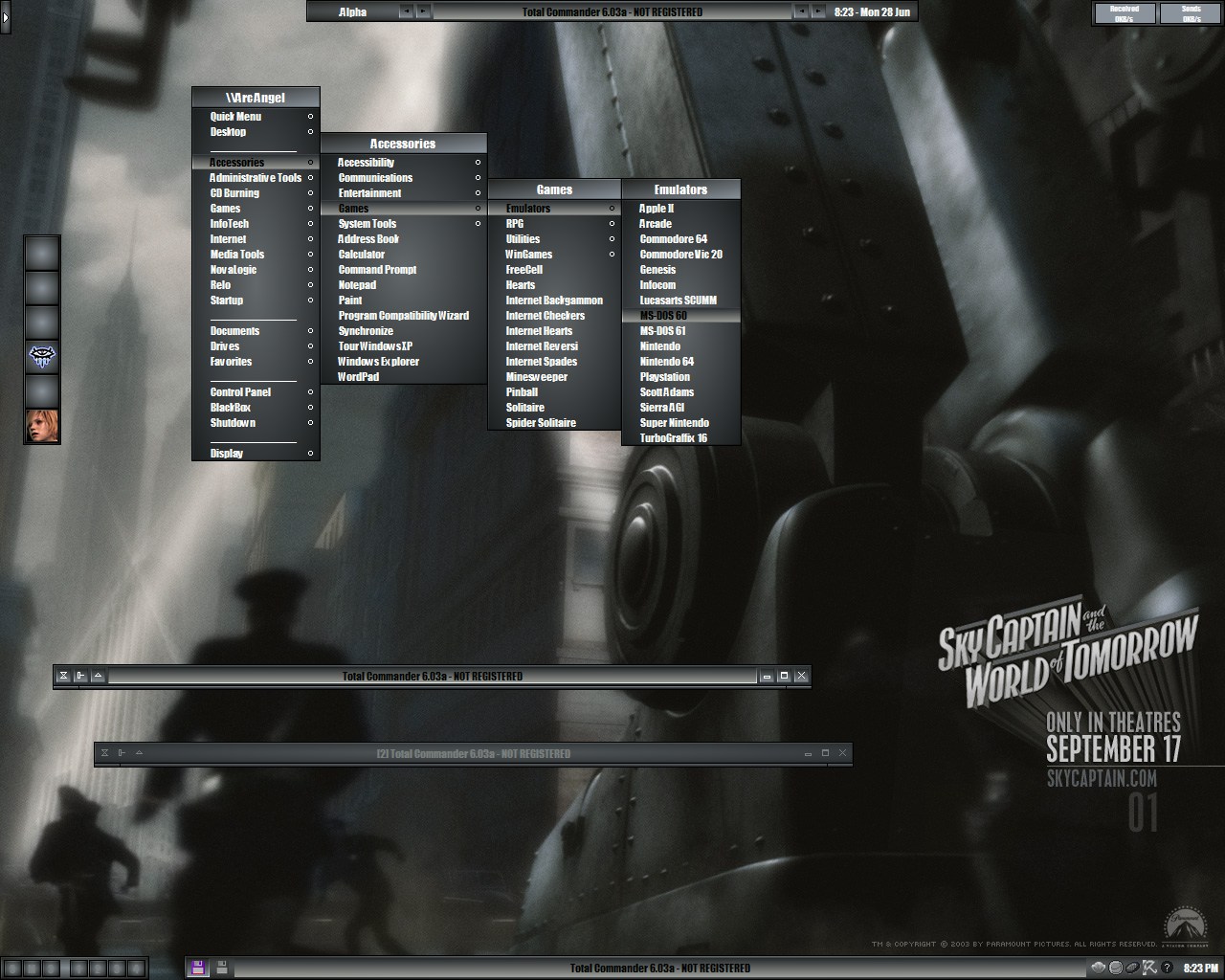Launch Calculator from the Accessories menu

403,255
